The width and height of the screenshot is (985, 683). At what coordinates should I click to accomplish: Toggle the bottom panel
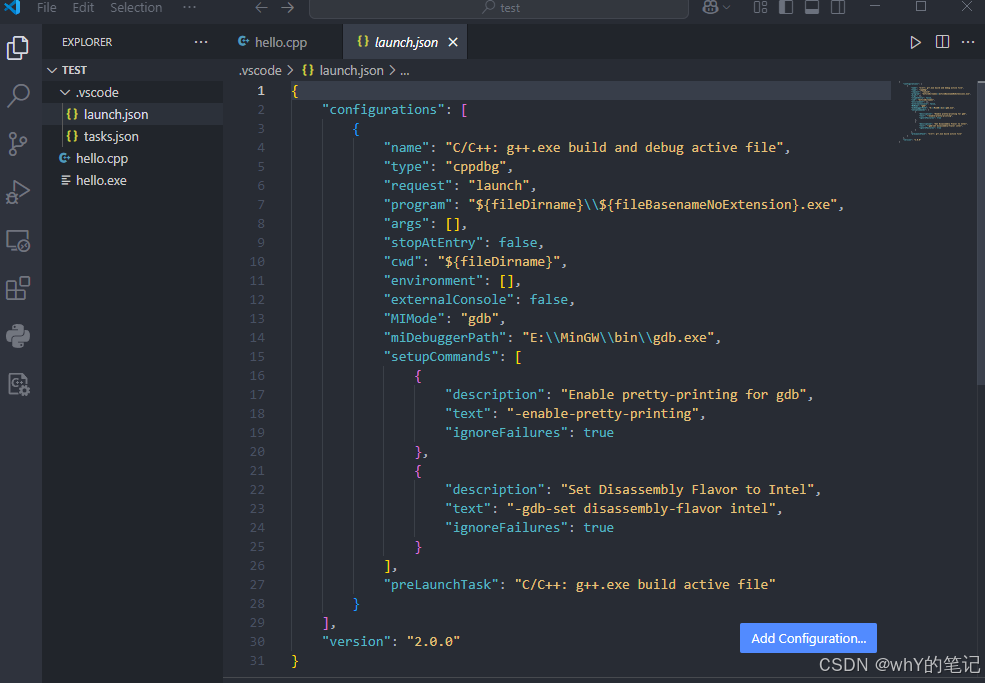pyautogui.click(x=812, y=8)
